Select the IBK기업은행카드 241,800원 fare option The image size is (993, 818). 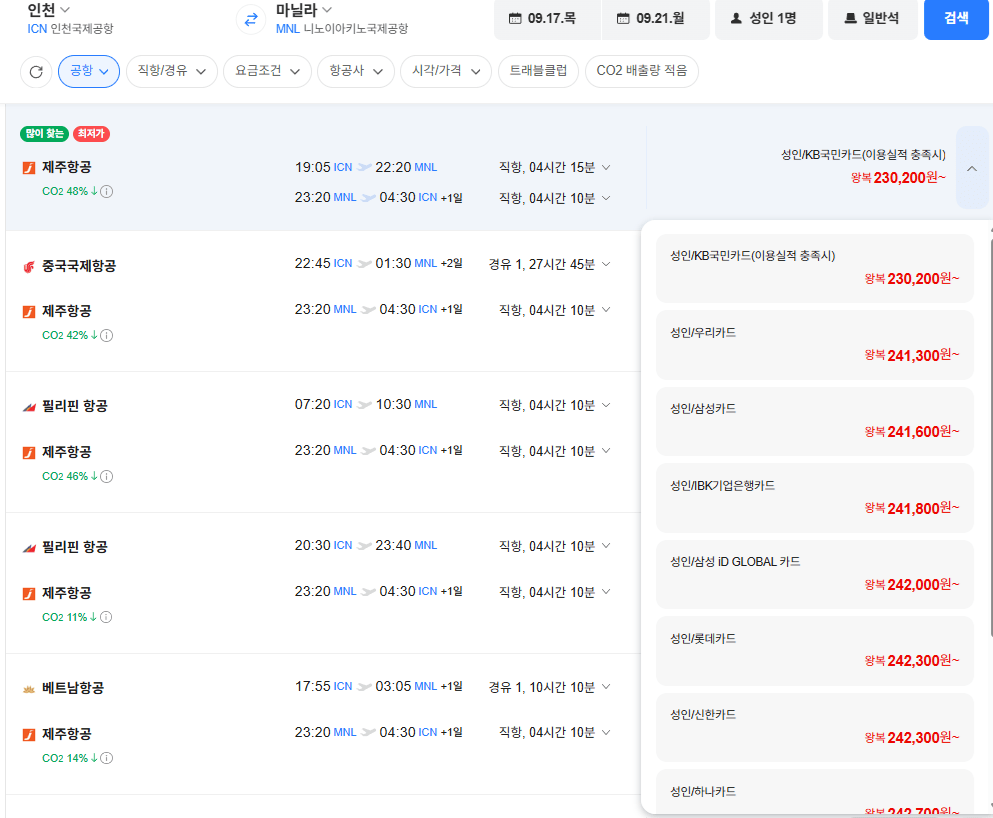point(814,498)
